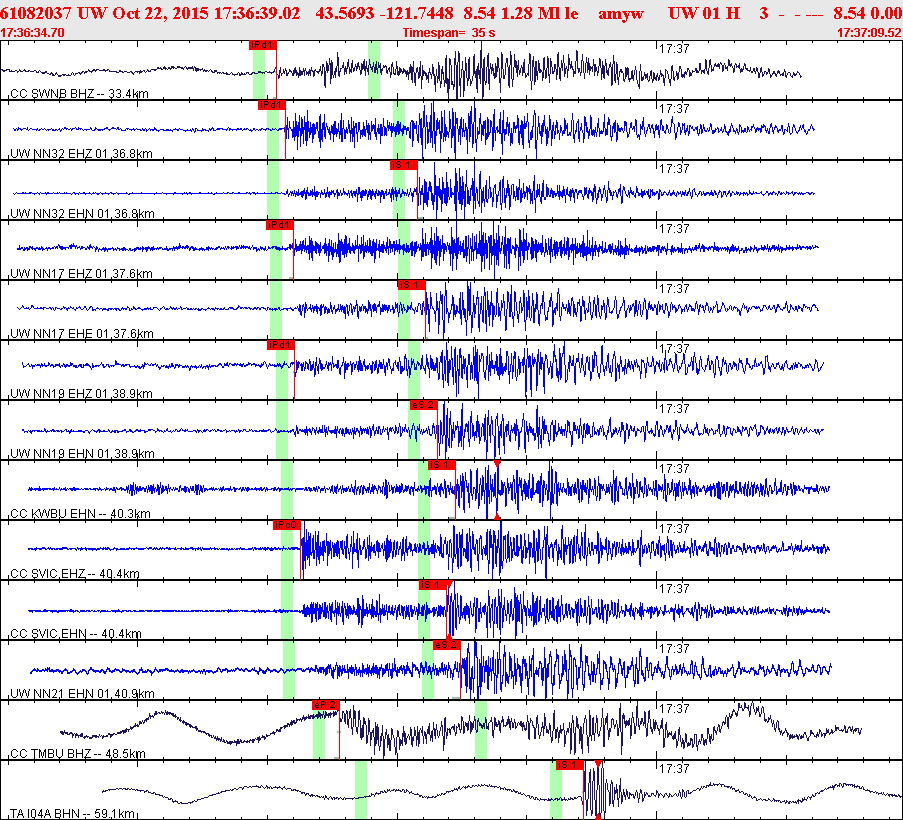Image resolution: width=903 pixels, height=820 pixels.
Task: Click the 17:37 time tick on KWBU EHN row
Action: pyautogui.click(x=674, y=469)
